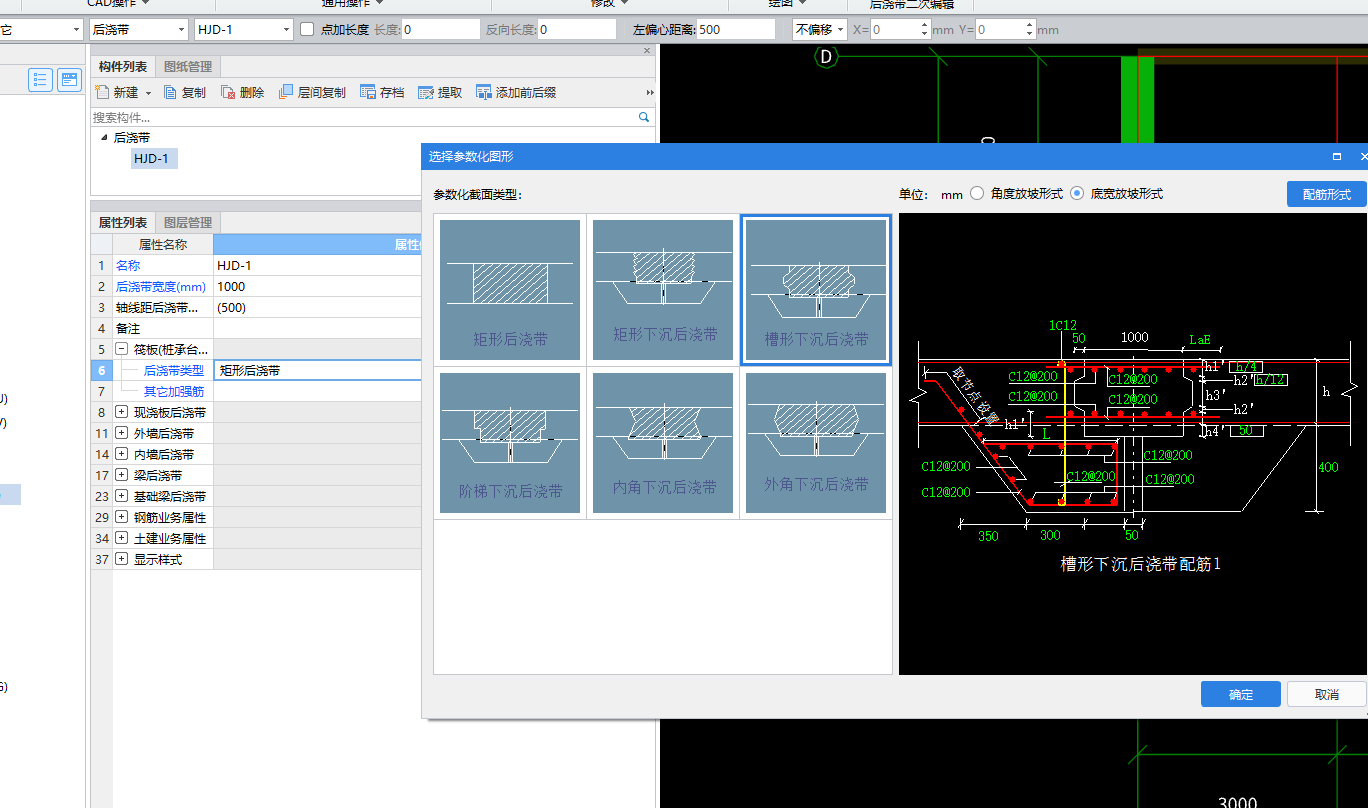Confirm the dialog with 确定

(x=1241, y=694)
